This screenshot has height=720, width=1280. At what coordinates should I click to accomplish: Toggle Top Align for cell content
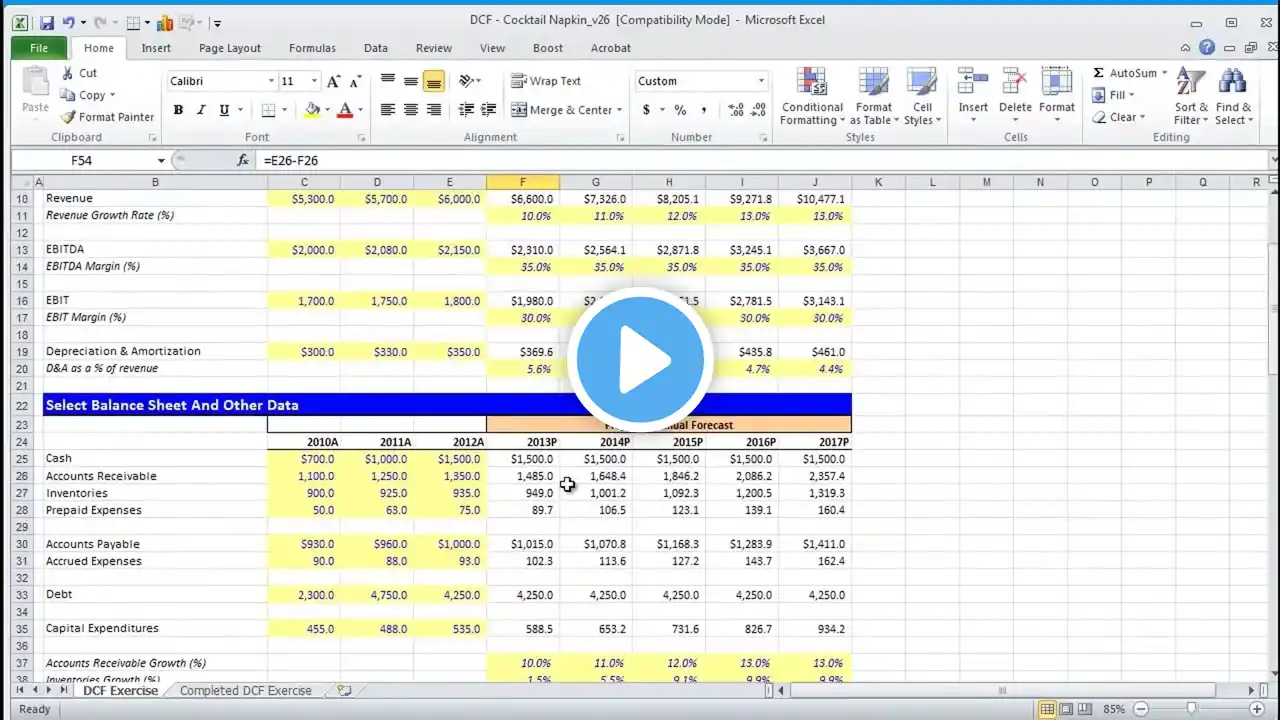pyautogui.click(x=388, y=81)
